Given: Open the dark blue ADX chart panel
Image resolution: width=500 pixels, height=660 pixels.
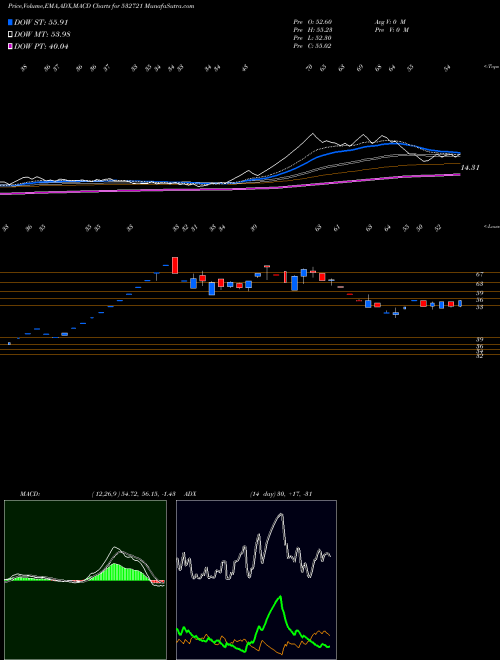Looking at the screenshot, I should [256, 580].
